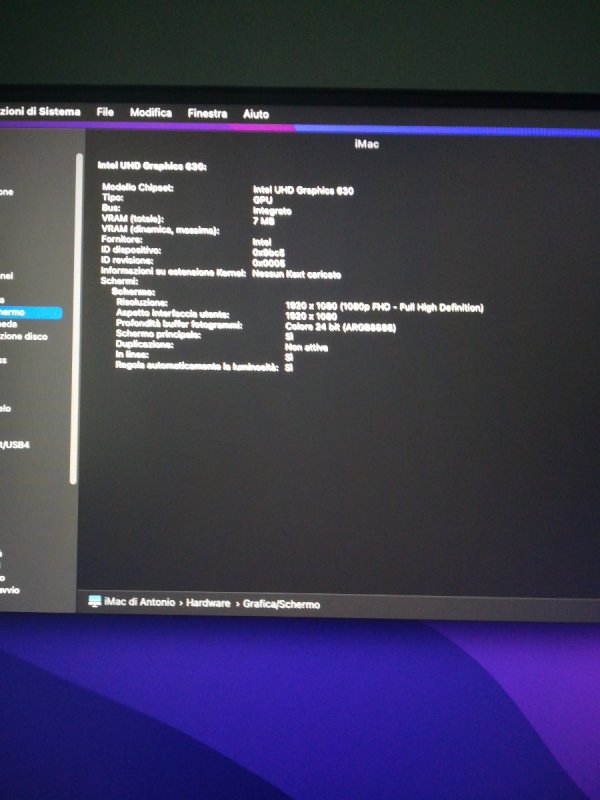Screen dimensions: 600x800
Task: Click the iMac computer icon in the path bar
Action: pos(94,601)
